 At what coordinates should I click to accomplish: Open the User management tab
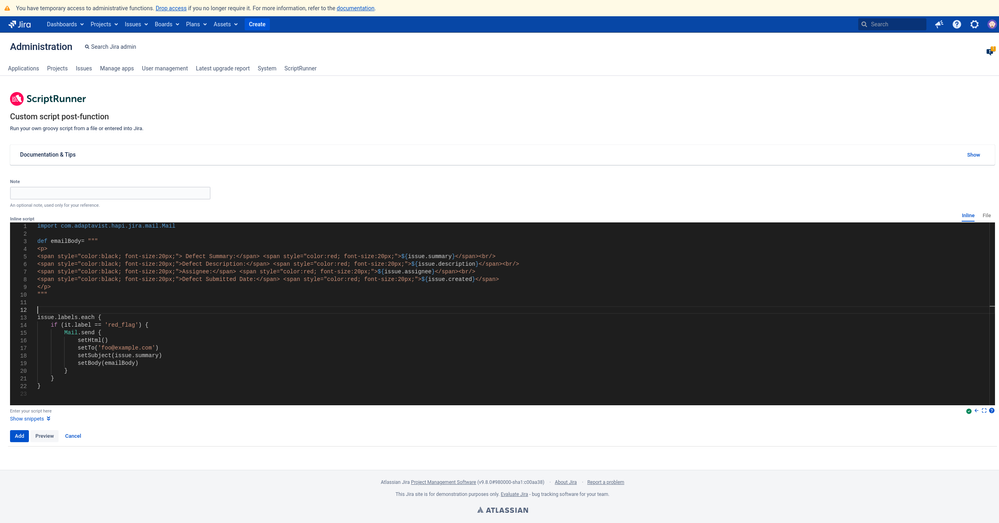pos(164,68)
